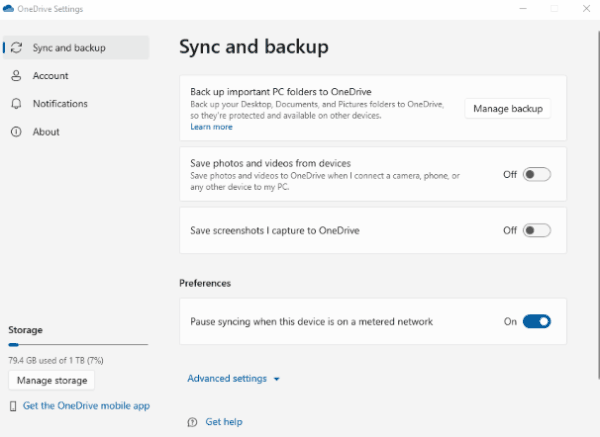Click the OneDrive cloud icon in title bar
The width and height of the screenshot is (600, 437).
8,8
